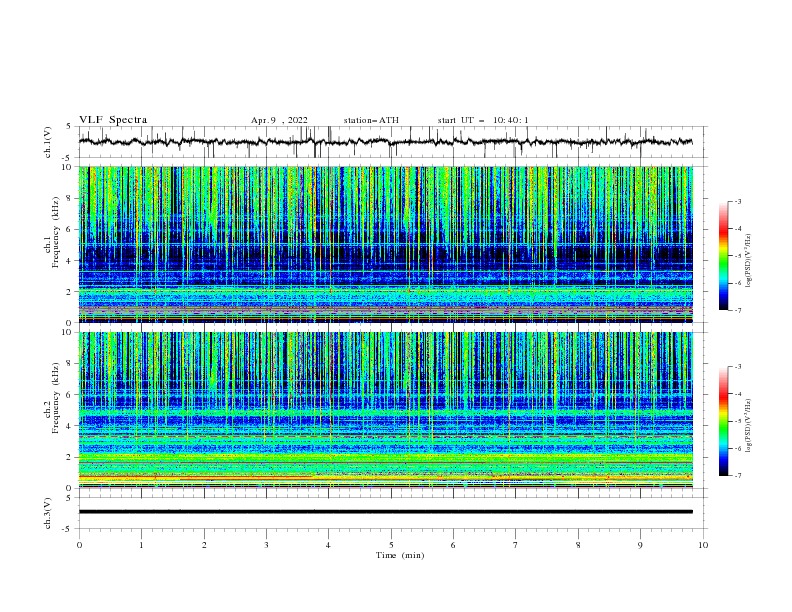The height and width of the screenshot is (612, 792).
Task: Click the "10" tick on the time axis
Action: [x=703, y=545]
